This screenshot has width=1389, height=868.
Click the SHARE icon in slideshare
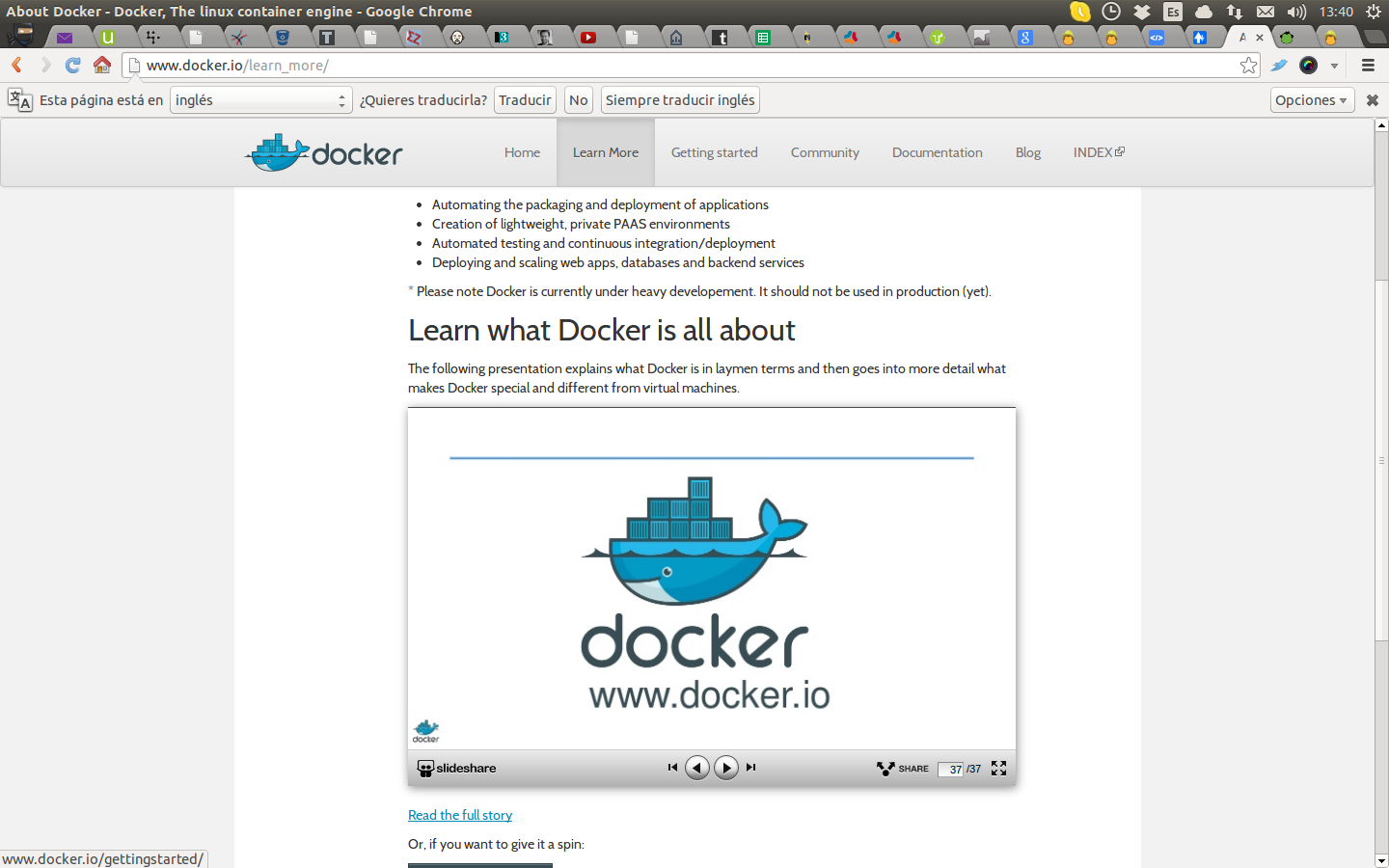[902, 769]
